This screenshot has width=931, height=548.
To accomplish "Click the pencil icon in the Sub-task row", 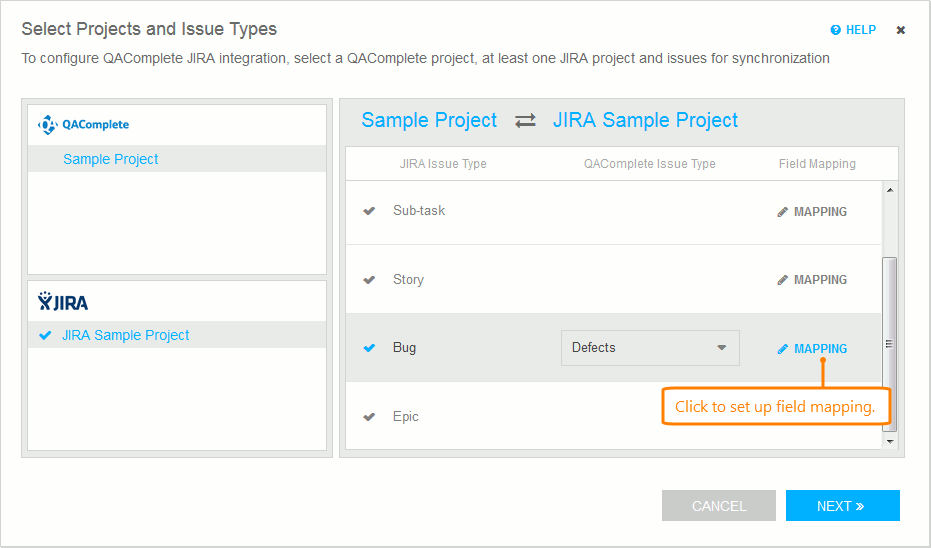I will tap(783, 212).
